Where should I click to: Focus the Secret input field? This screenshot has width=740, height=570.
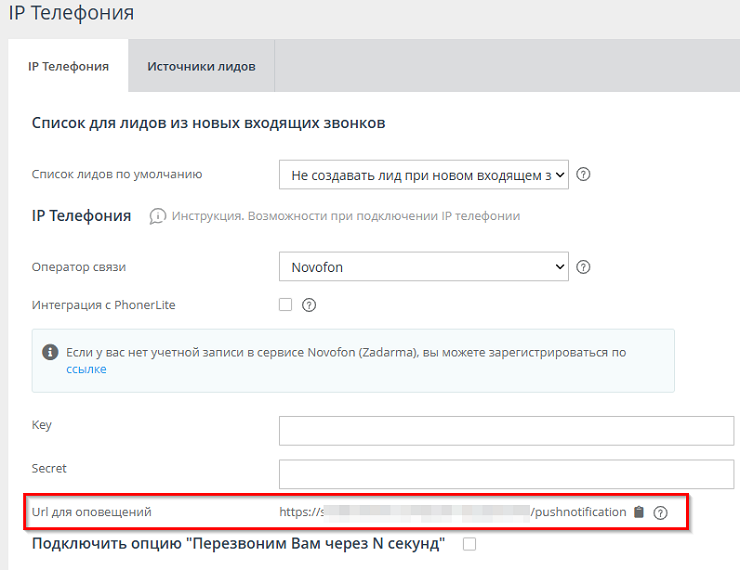point(506,473)
